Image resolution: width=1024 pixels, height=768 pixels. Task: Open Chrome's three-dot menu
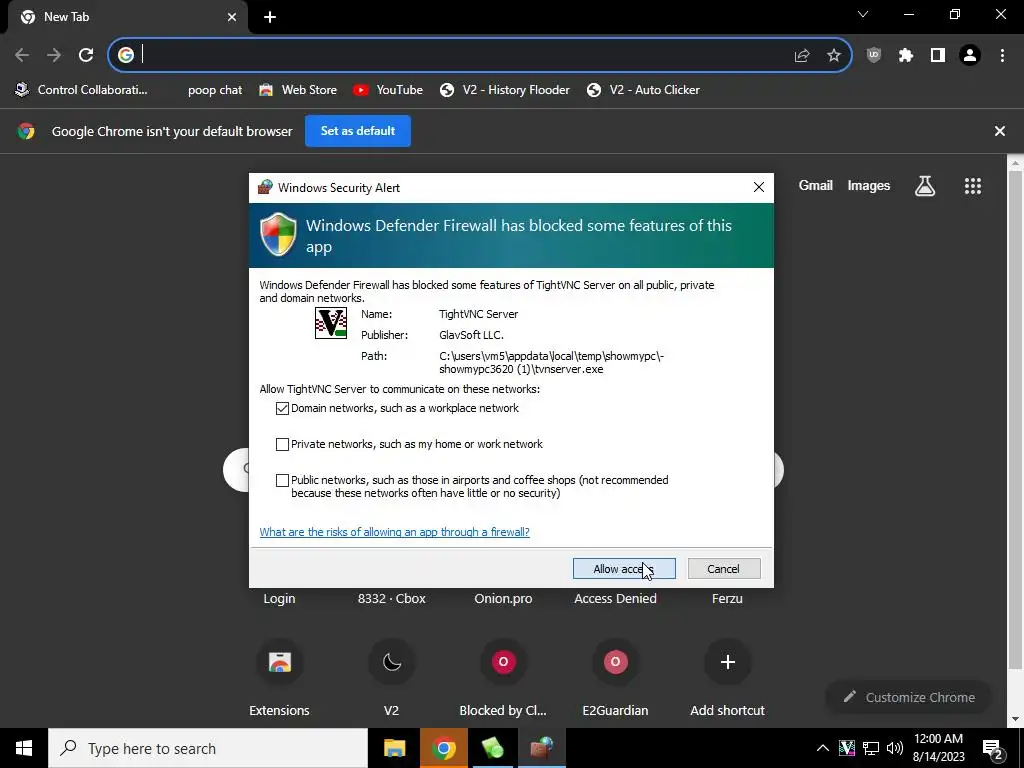(x=1002, y=56)
